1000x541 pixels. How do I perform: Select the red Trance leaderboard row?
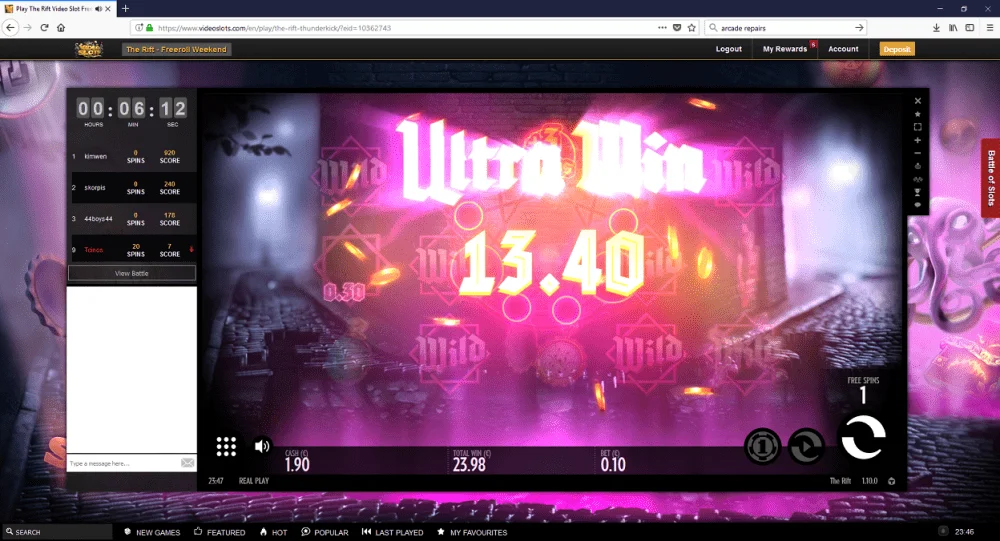(132, 250)
